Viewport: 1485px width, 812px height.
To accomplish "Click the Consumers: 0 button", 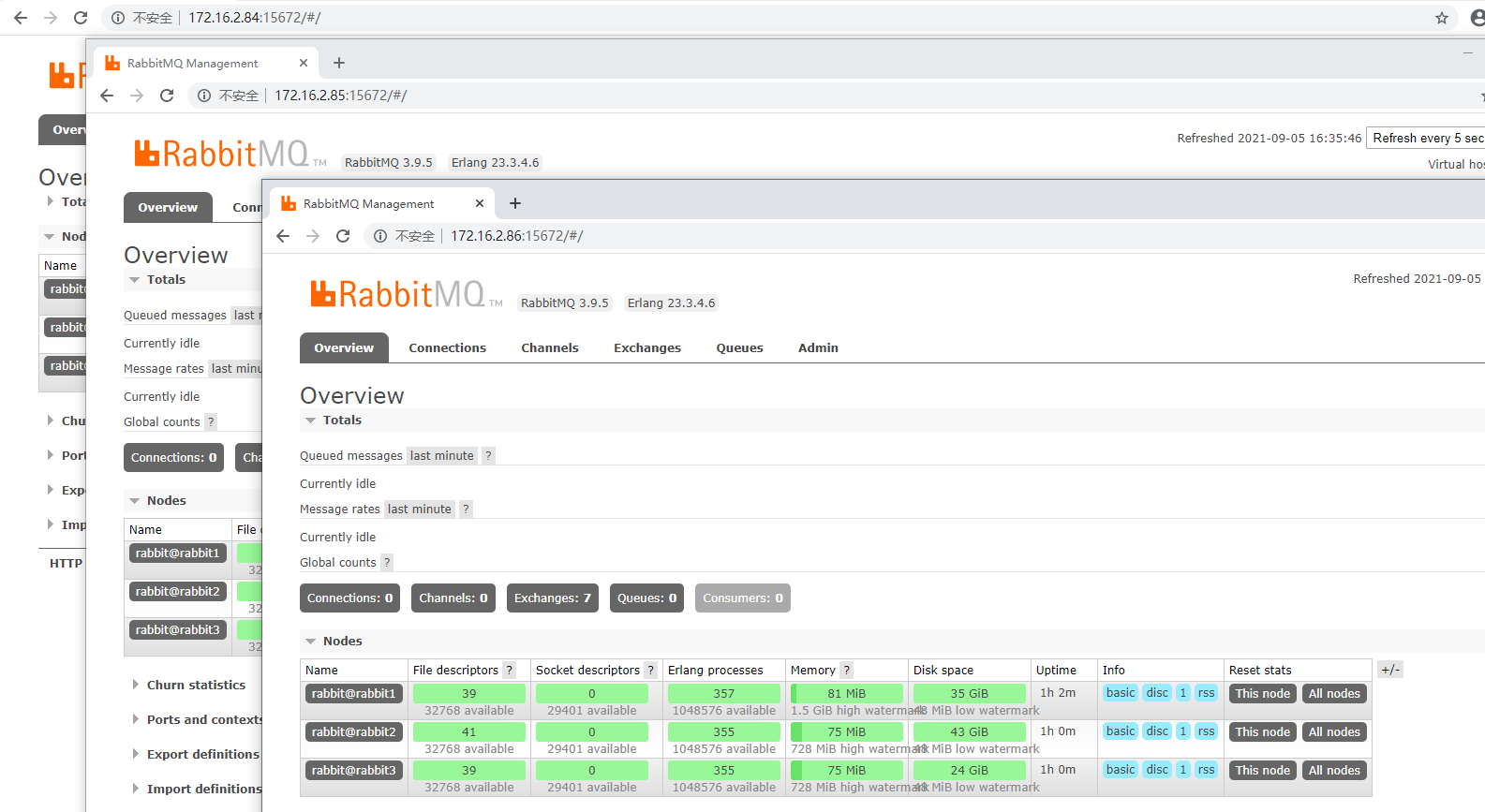I will pyautogui.click(x=743, y=598).
